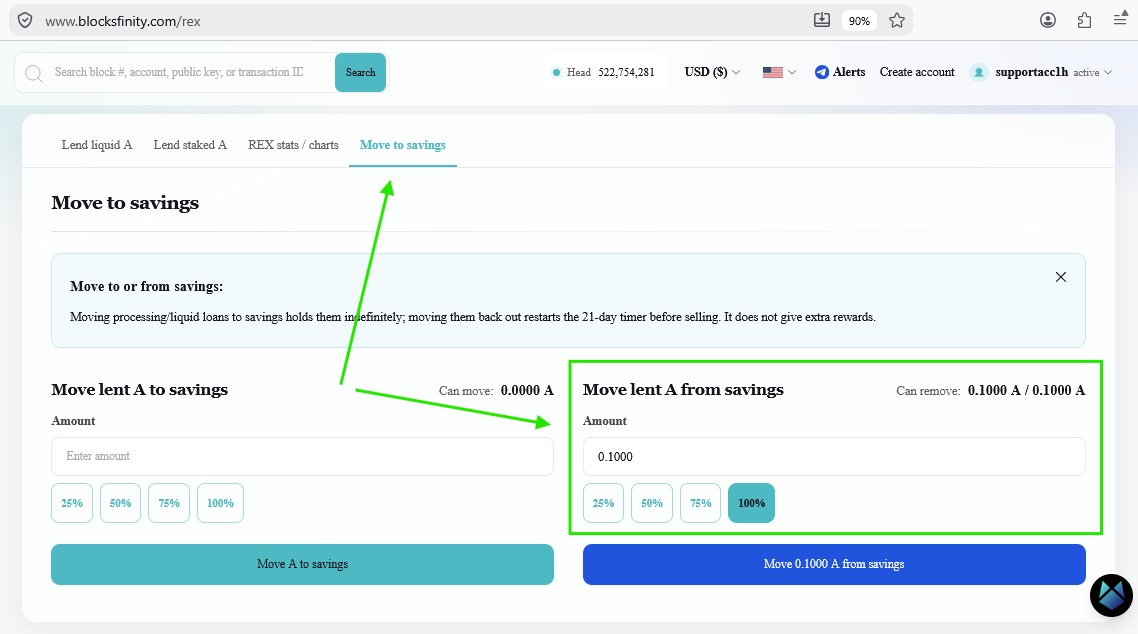Select 75% under Move lent A from savings

click(700, 503)
